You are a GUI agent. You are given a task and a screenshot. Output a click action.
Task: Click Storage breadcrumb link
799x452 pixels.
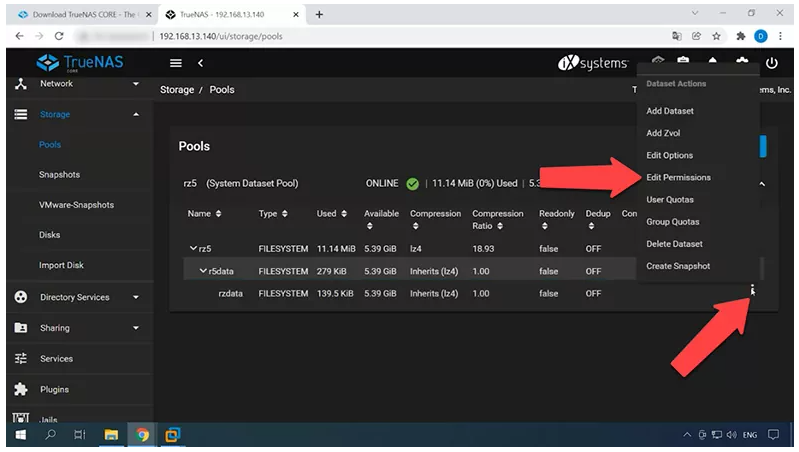(x=177, y=90)
